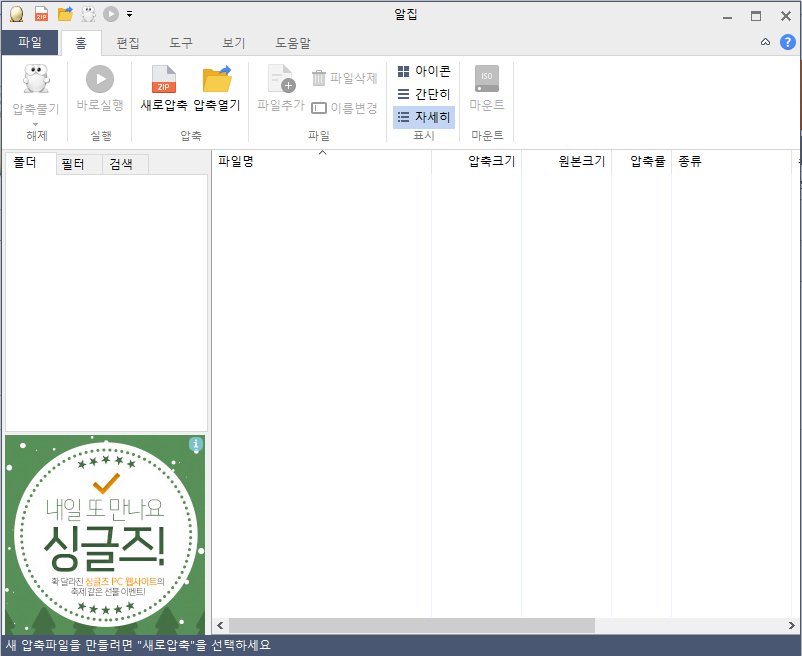The width and height of the screenshot is (802, 656).
Task: Open the 싱글즈 advertisement banner
Action: pyautogui.click(x=105, y=535)
